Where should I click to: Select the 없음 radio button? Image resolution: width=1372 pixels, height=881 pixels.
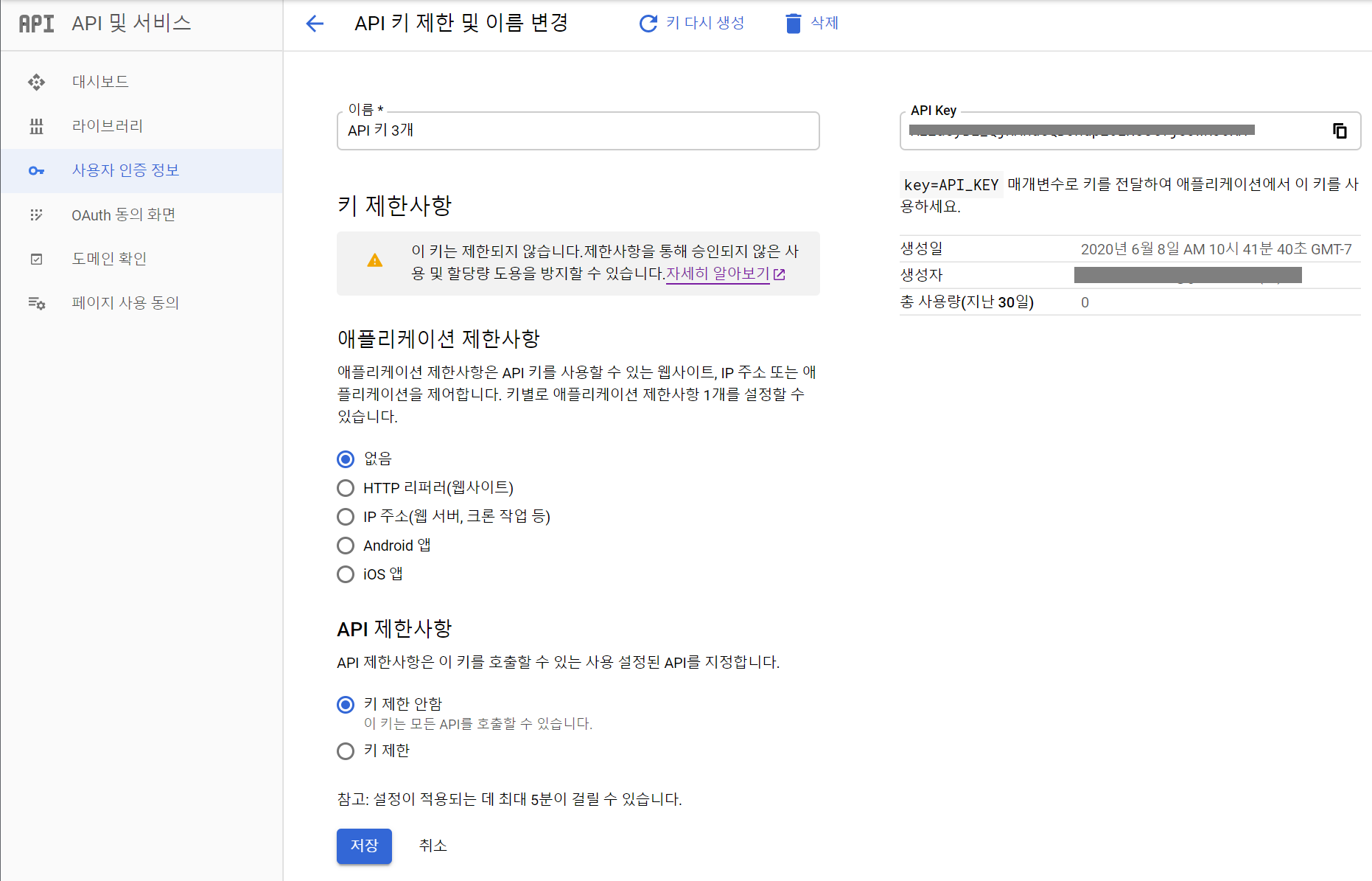tap(346, 459)
